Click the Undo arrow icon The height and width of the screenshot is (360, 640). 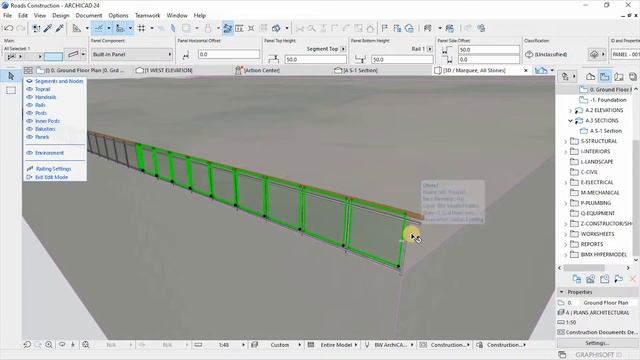[x=9, y=28]
